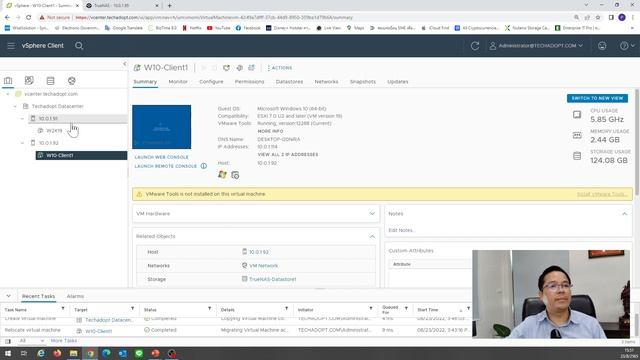The width and height of the screenshot is (640, 360).
Task: Switch to Storage inventory view
Action: click(x=50, y=80)
